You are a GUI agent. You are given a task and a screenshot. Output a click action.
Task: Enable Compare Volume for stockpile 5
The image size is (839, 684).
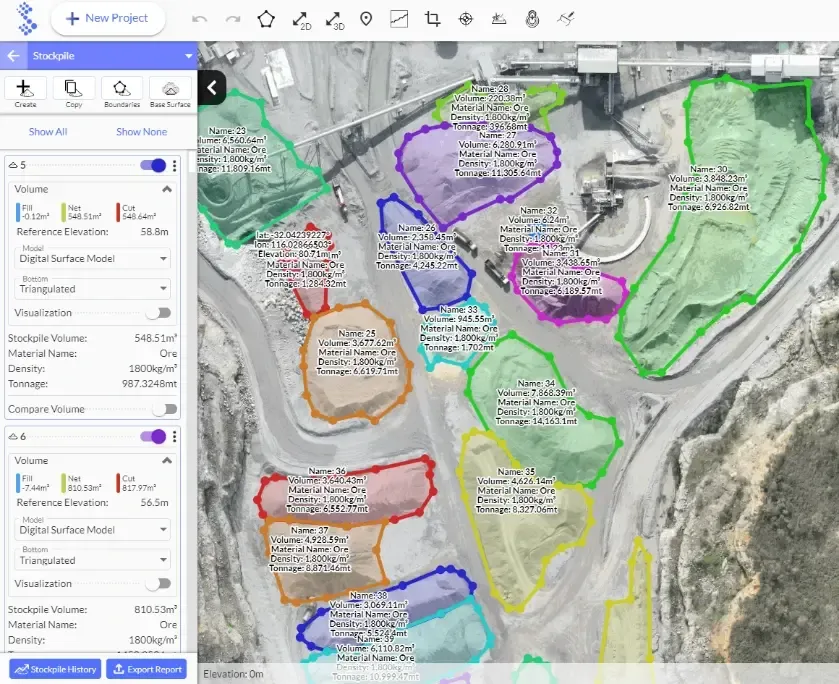pyautogui.click(x=164, y=409)
